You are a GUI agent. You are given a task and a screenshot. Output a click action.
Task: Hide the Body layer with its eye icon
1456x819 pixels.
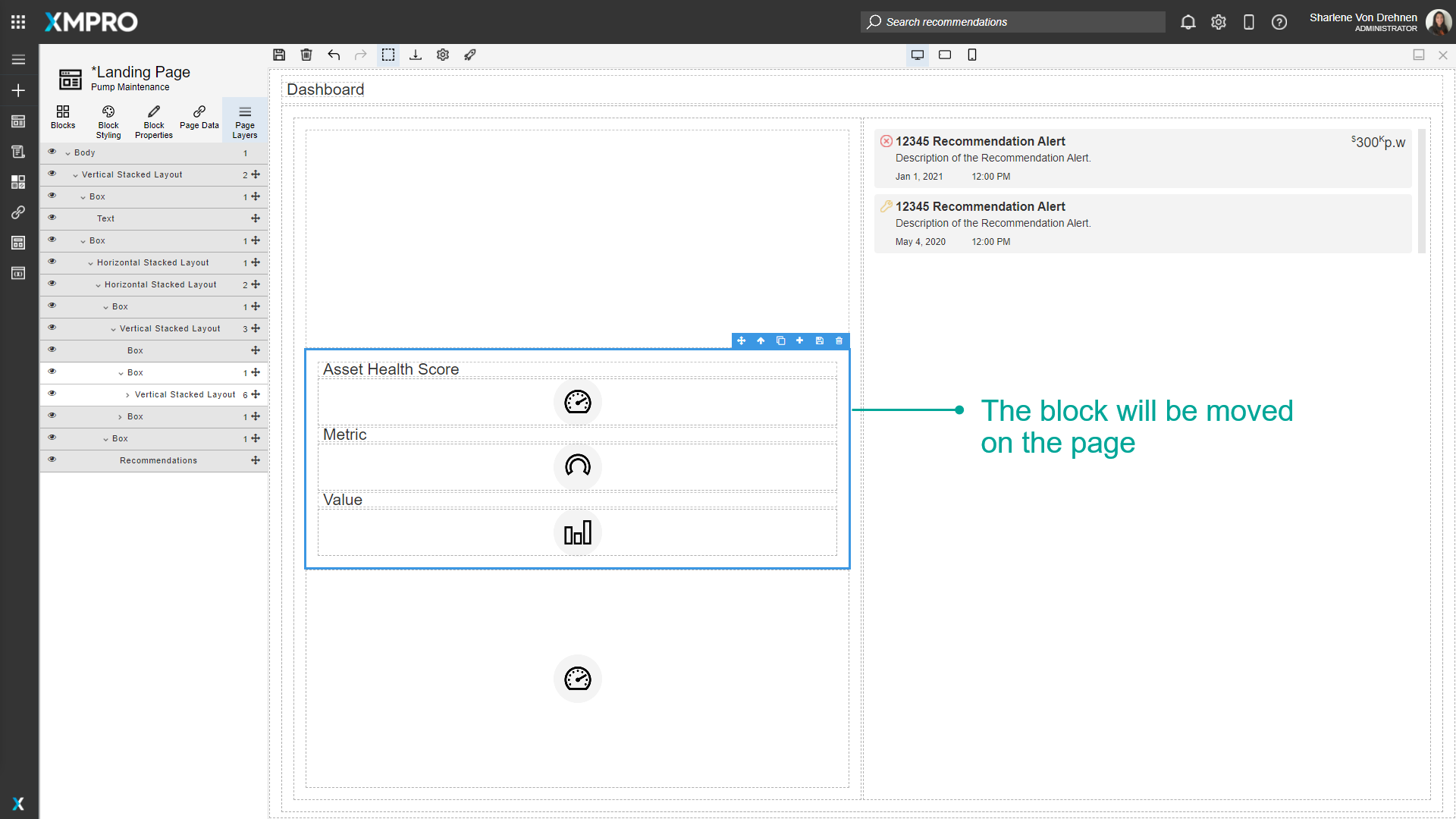coord(52,151)
